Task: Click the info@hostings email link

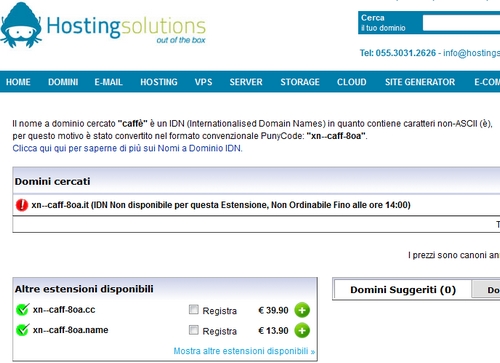Action: click(x=471, y=53)
